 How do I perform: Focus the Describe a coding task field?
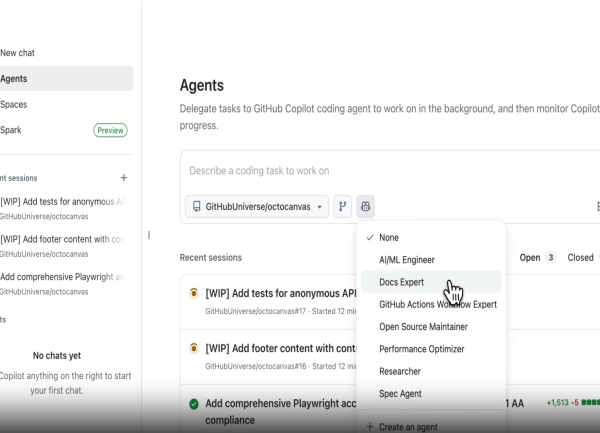(390, 171)
